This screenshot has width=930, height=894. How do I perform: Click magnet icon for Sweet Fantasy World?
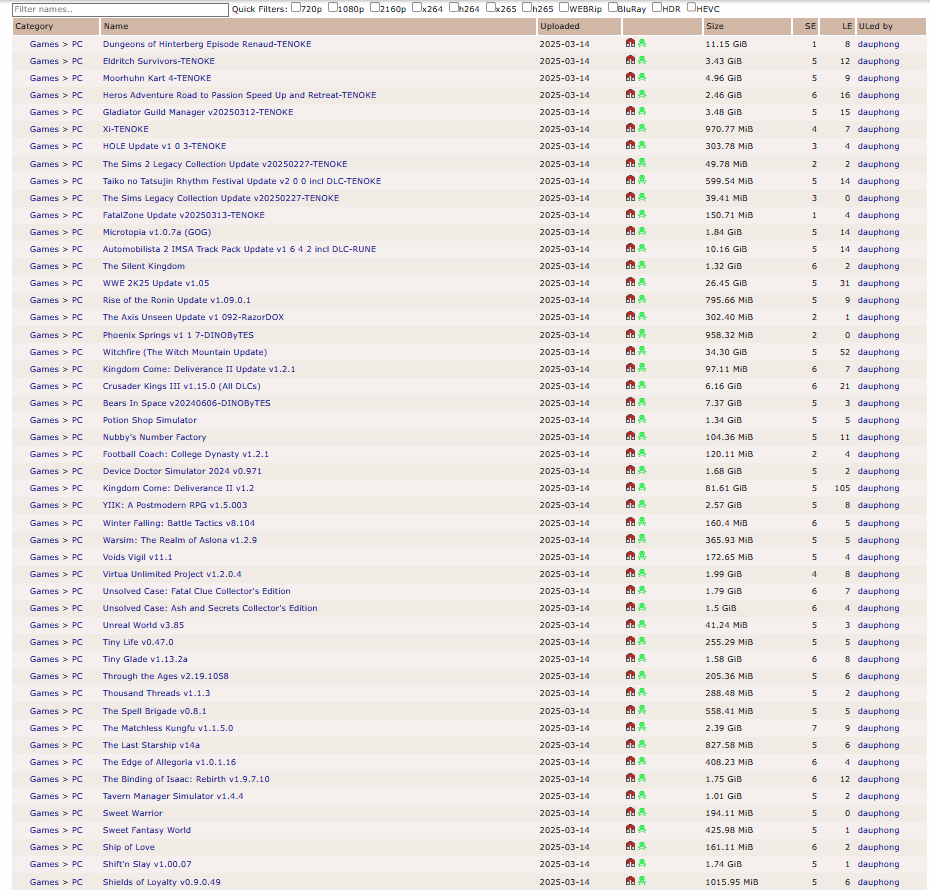(630, 829)
